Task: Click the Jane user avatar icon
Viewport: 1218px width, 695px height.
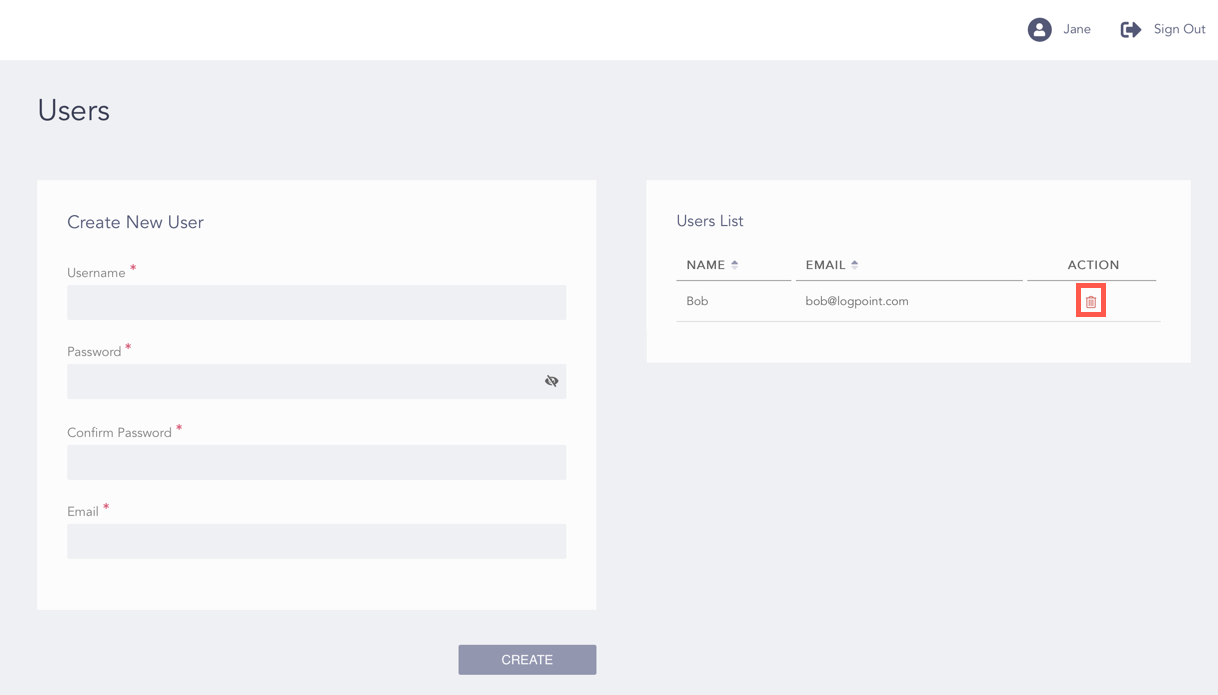Action: point(1039,30)
